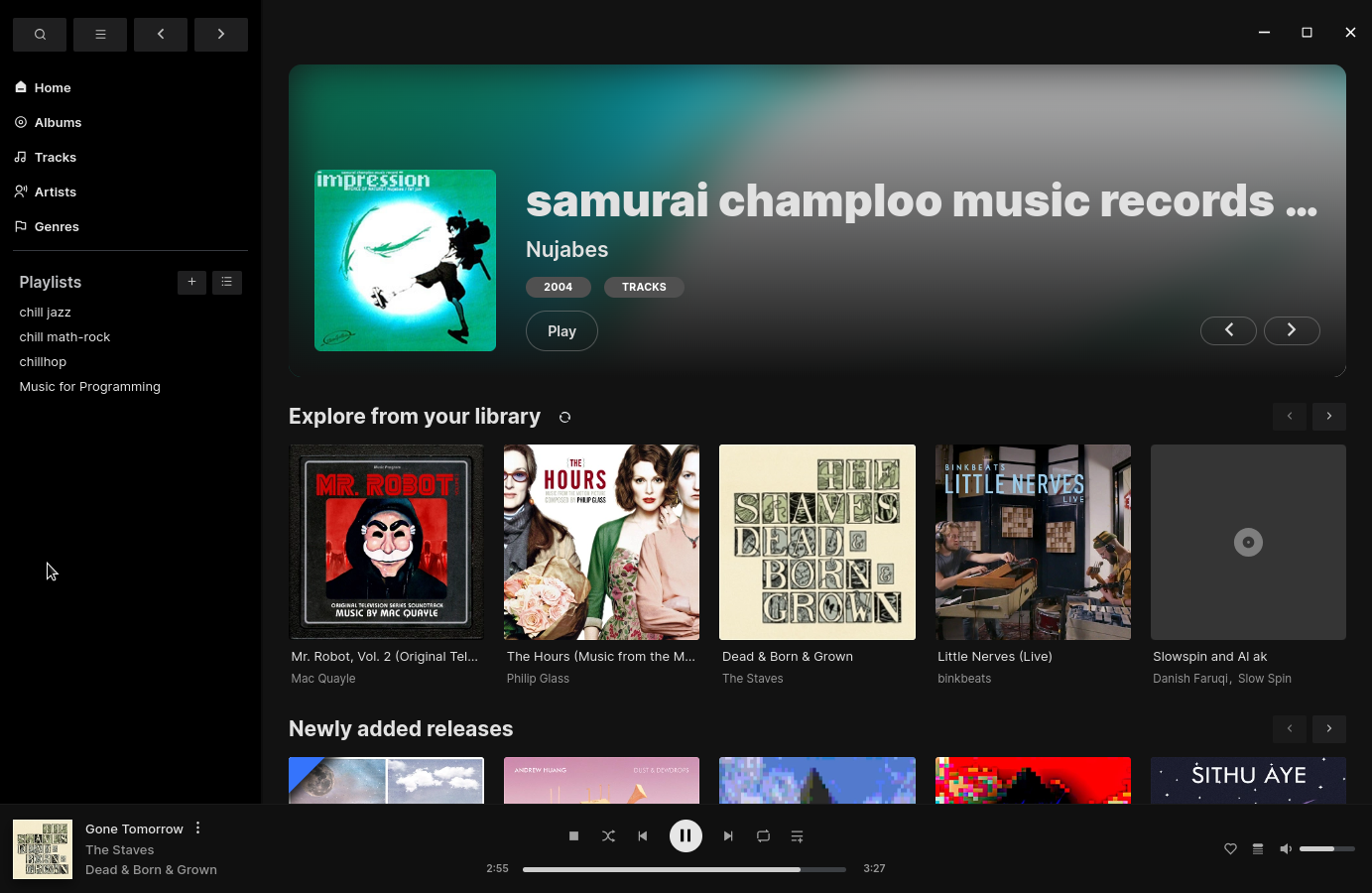Open The Staves link in player bar

tap(120, 849)
